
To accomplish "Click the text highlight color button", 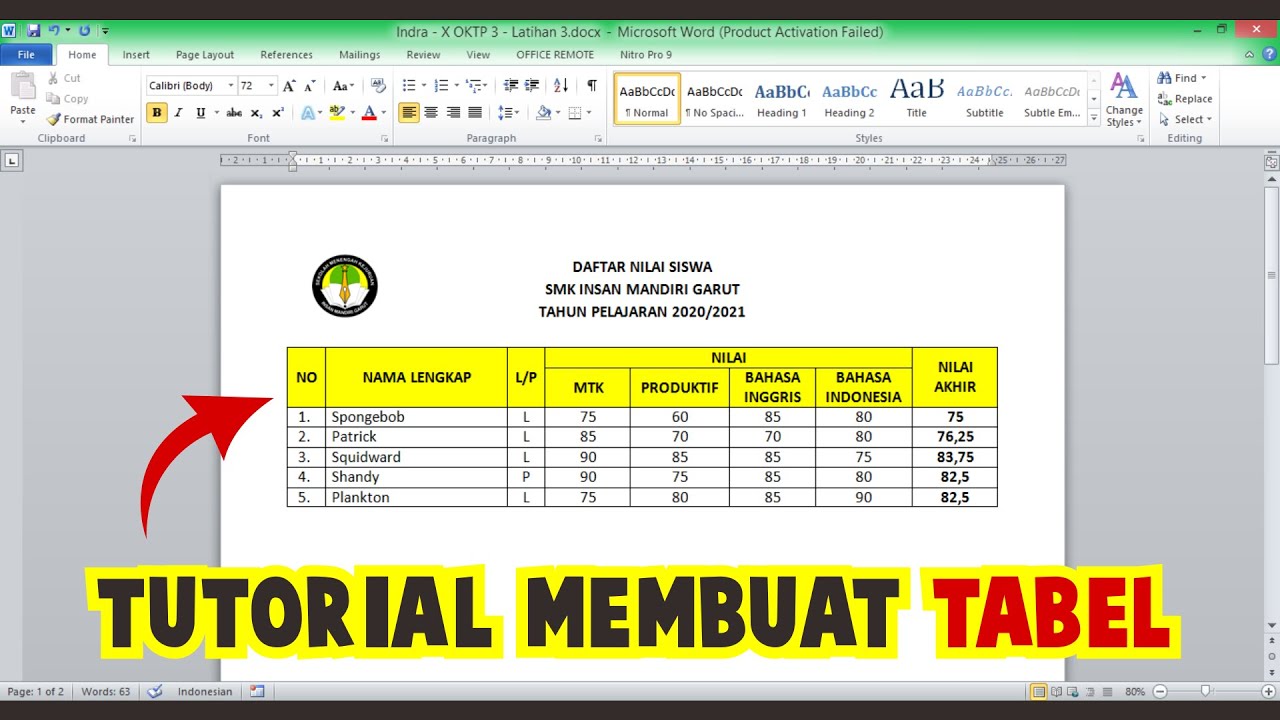I will click(336, 113).
